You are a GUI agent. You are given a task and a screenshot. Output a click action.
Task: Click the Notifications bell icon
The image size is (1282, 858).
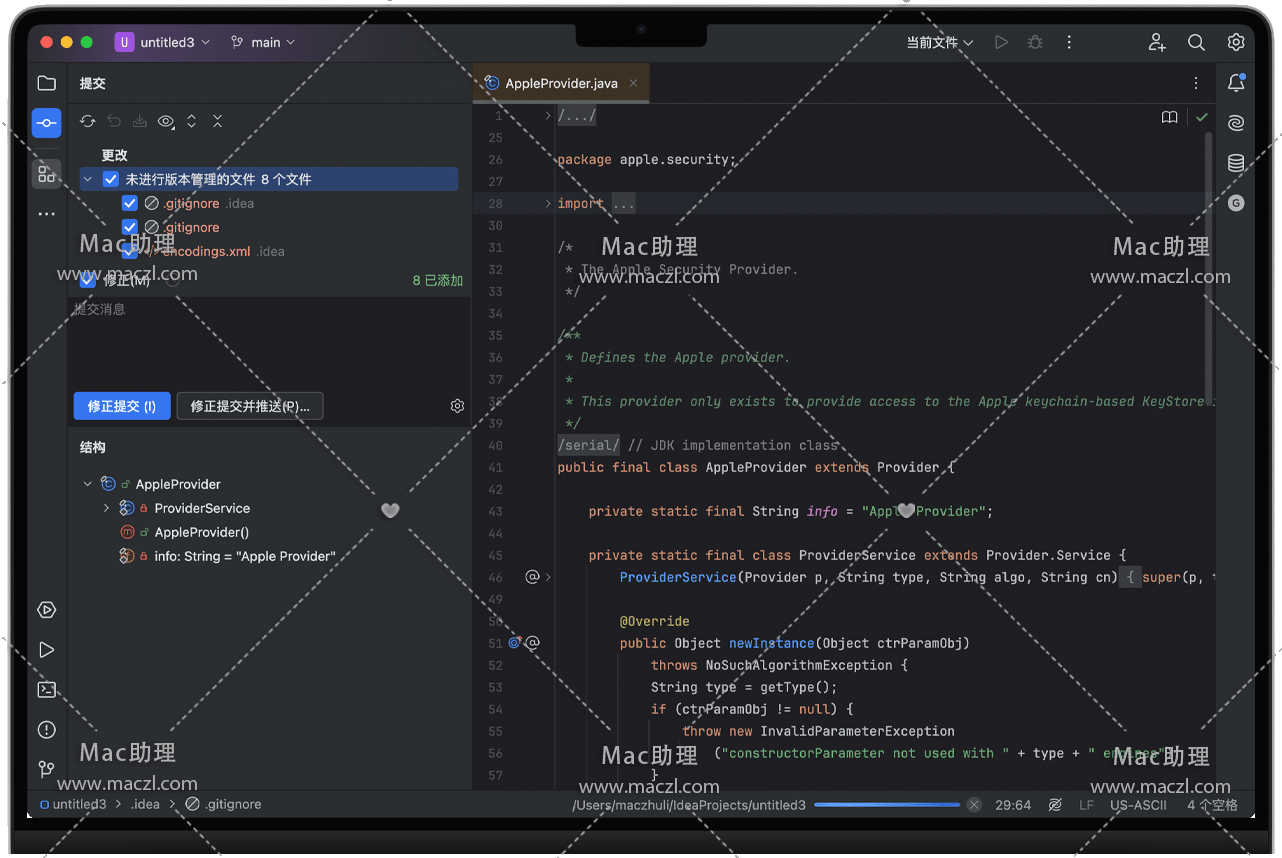click(x=1236, y=83)
